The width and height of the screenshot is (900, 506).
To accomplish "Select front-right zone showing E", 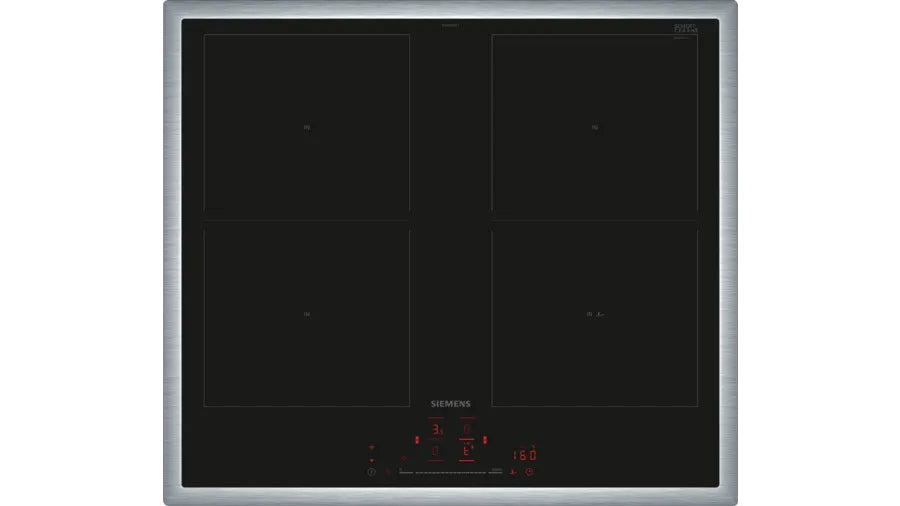I will click(x=466, y=451).
